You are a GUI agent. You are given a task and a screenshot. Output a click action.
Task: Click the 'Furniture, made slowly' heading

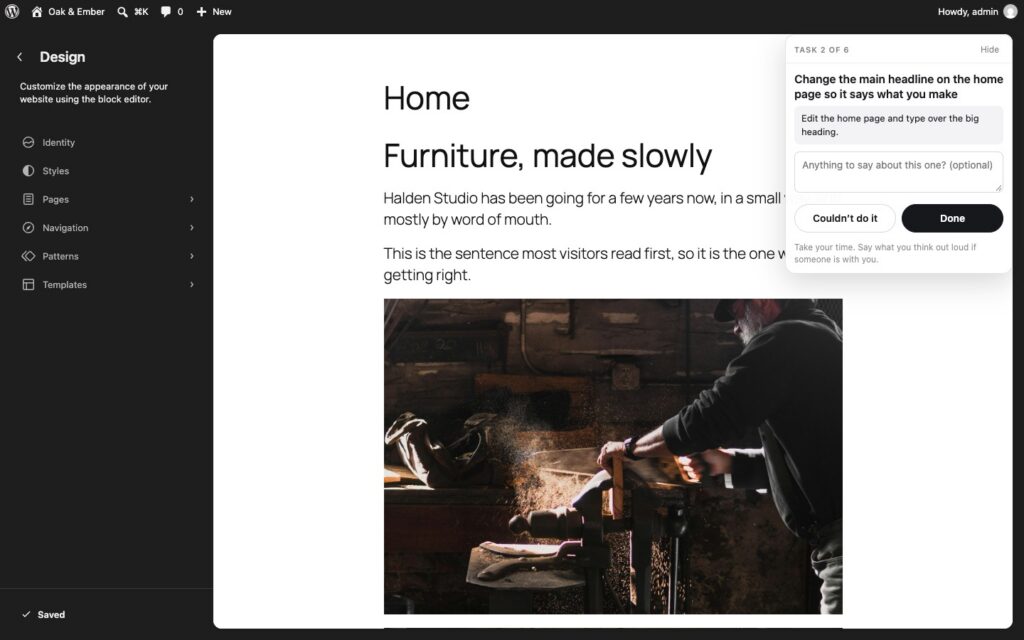pos(547,156)
